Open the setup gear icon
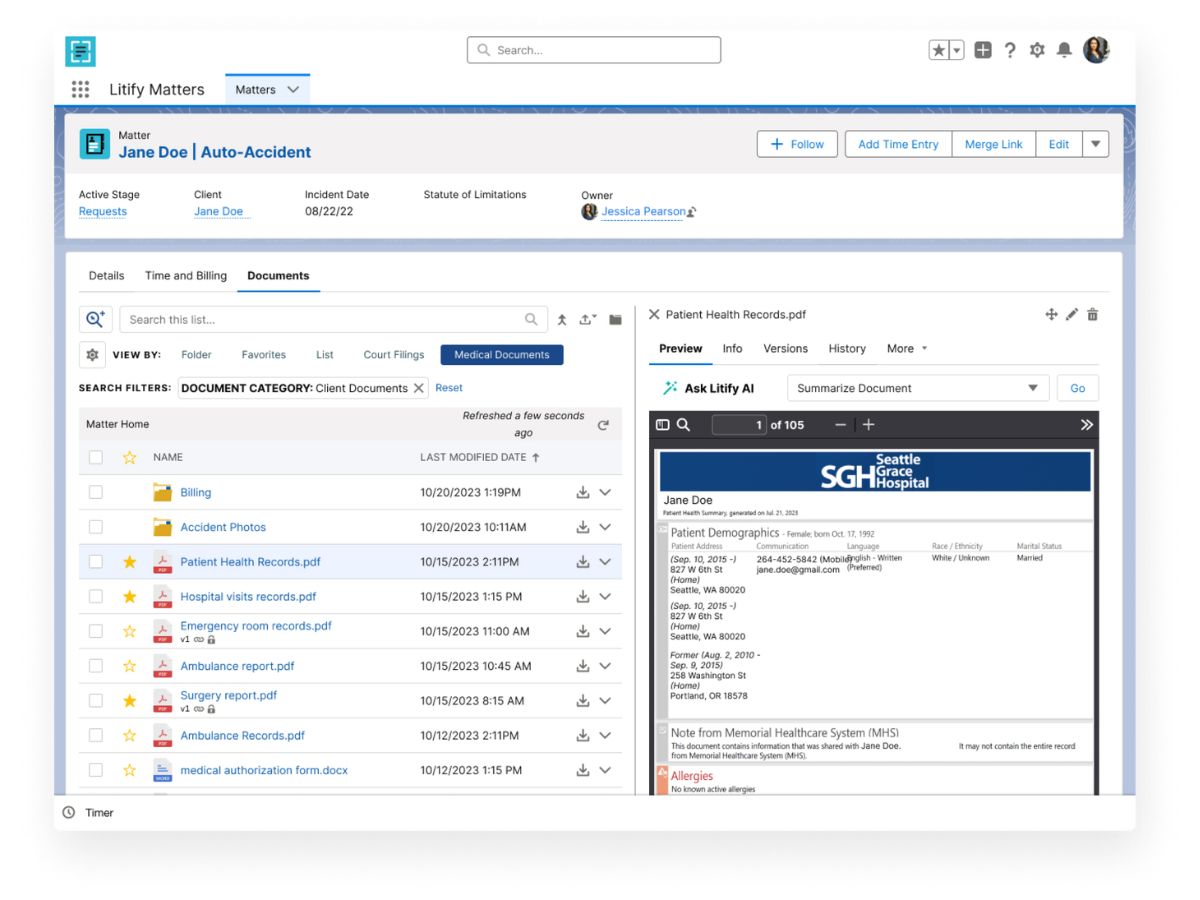This screenshot has height=900, width=1200. pyautogui.click(x=1037, y=50)
